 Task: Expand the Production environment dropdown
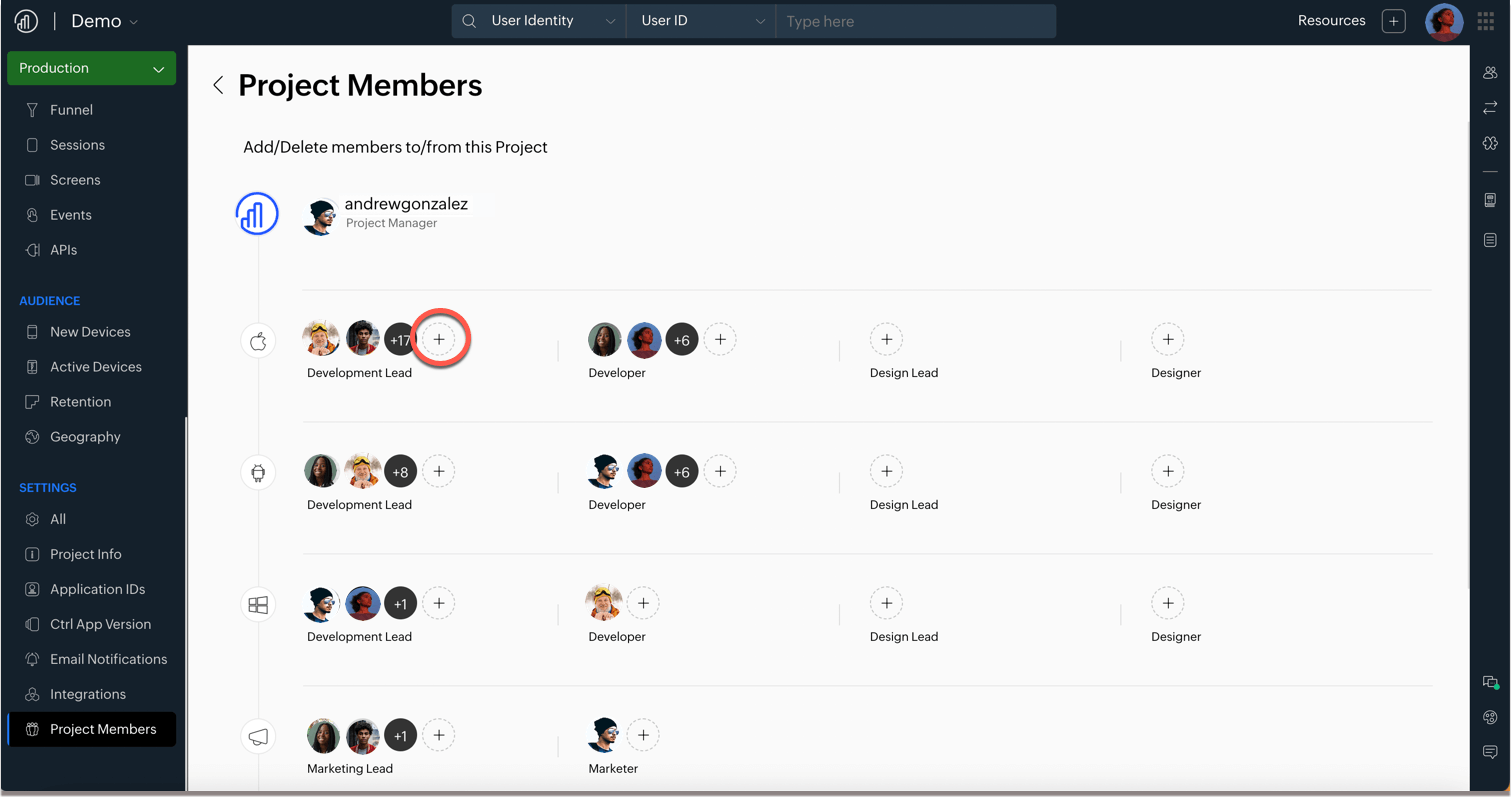(x=92, y=68)
